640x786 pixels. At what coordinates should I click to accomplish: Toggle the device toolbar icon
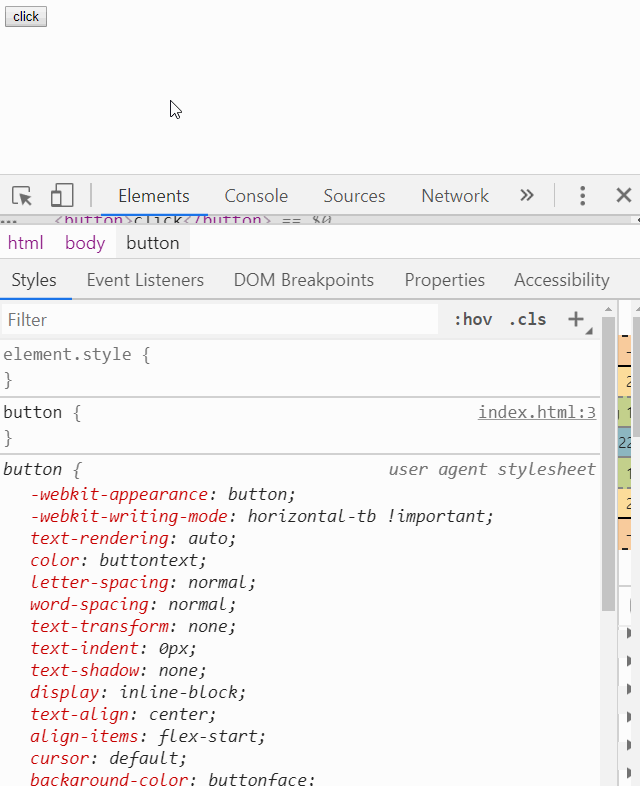(62, 195)
